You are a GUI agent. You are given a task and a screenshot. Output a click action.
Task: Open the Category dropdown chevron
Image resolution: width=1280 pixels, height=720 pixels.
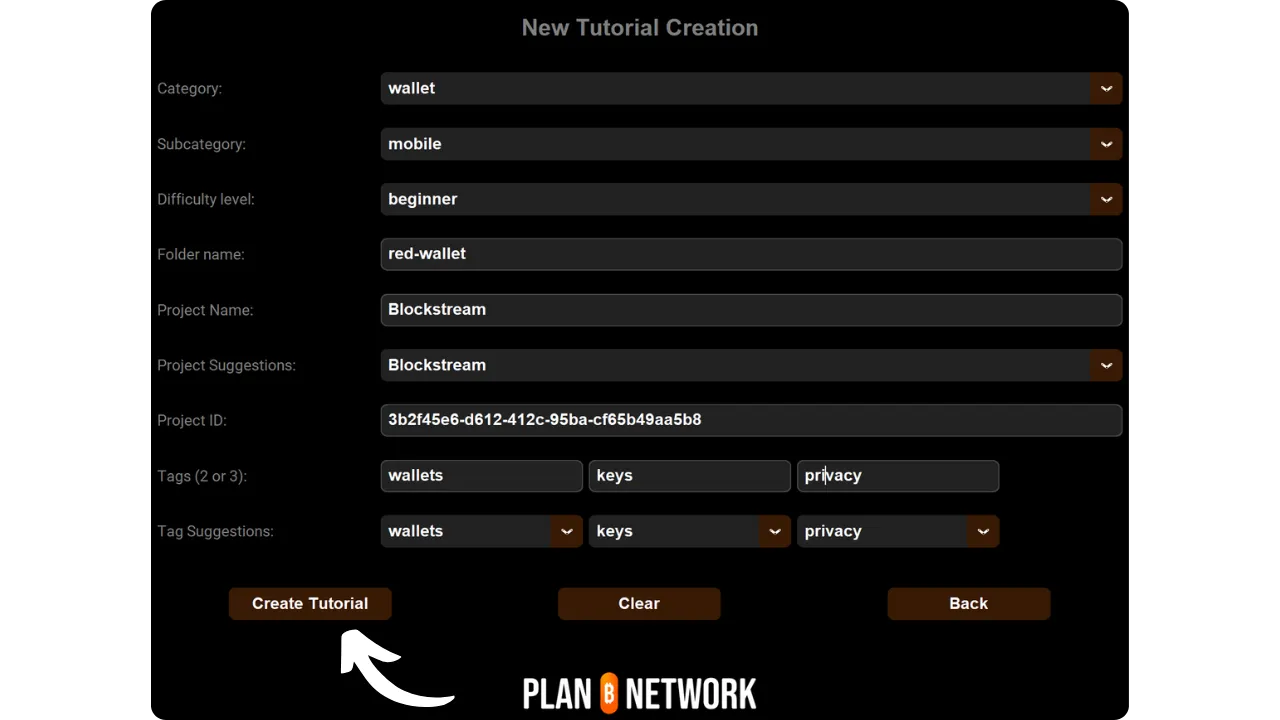(1106, 88)
